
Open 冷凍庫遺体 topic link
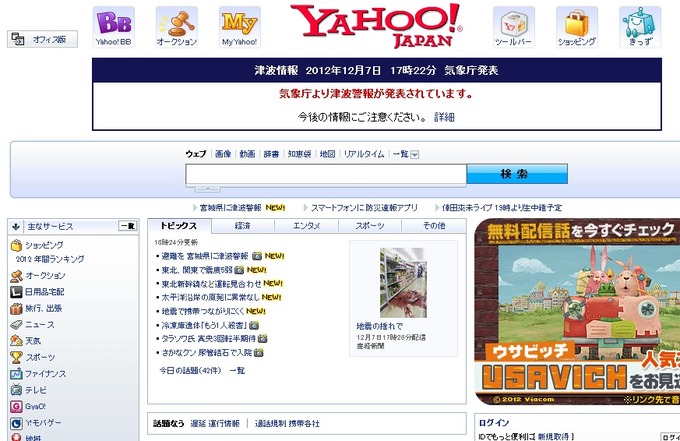tap(204, 325)
